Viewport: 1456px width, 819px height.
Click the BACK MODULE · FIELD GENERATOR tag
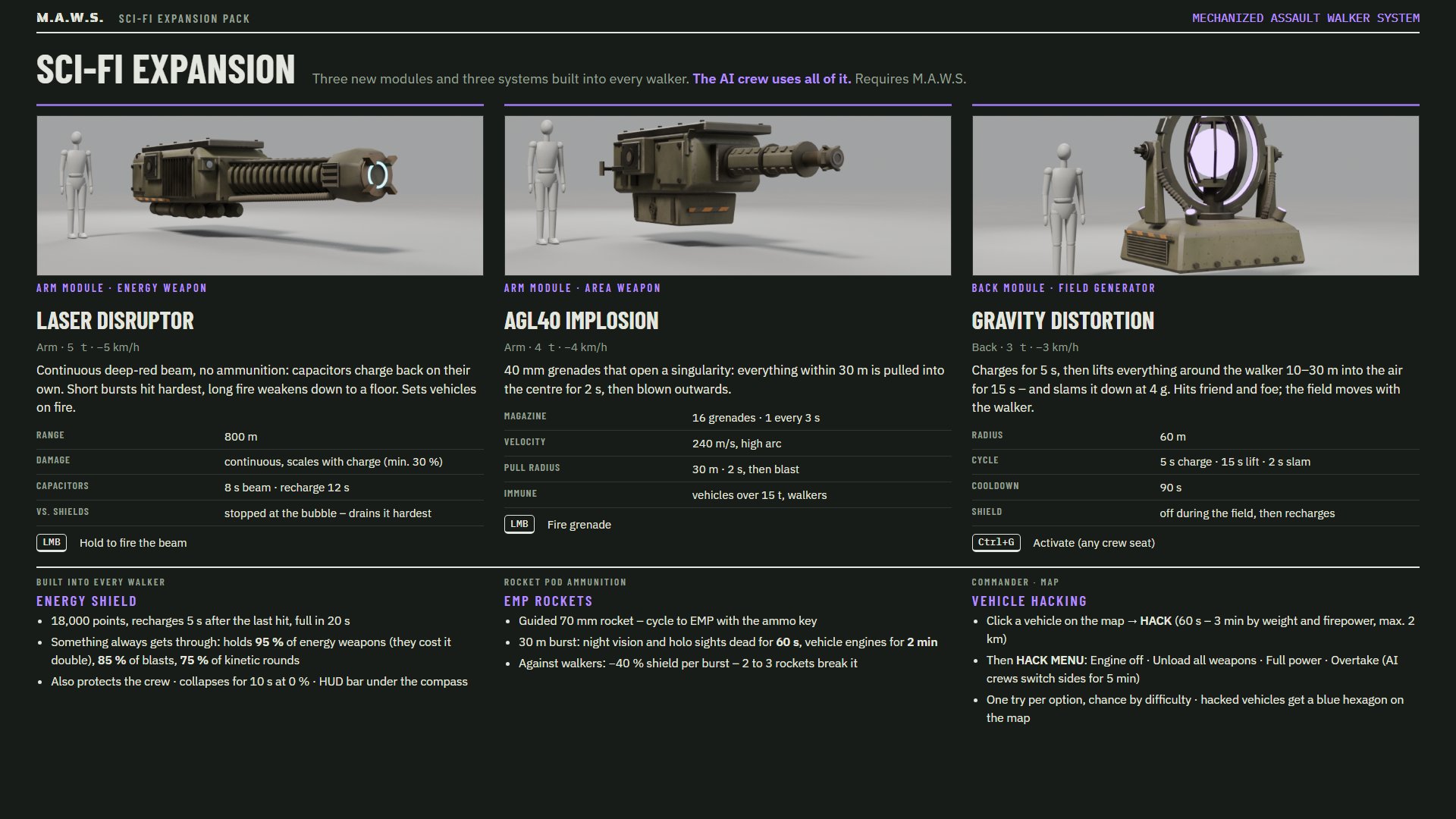pyautogui.click(x=1063, y=288)
